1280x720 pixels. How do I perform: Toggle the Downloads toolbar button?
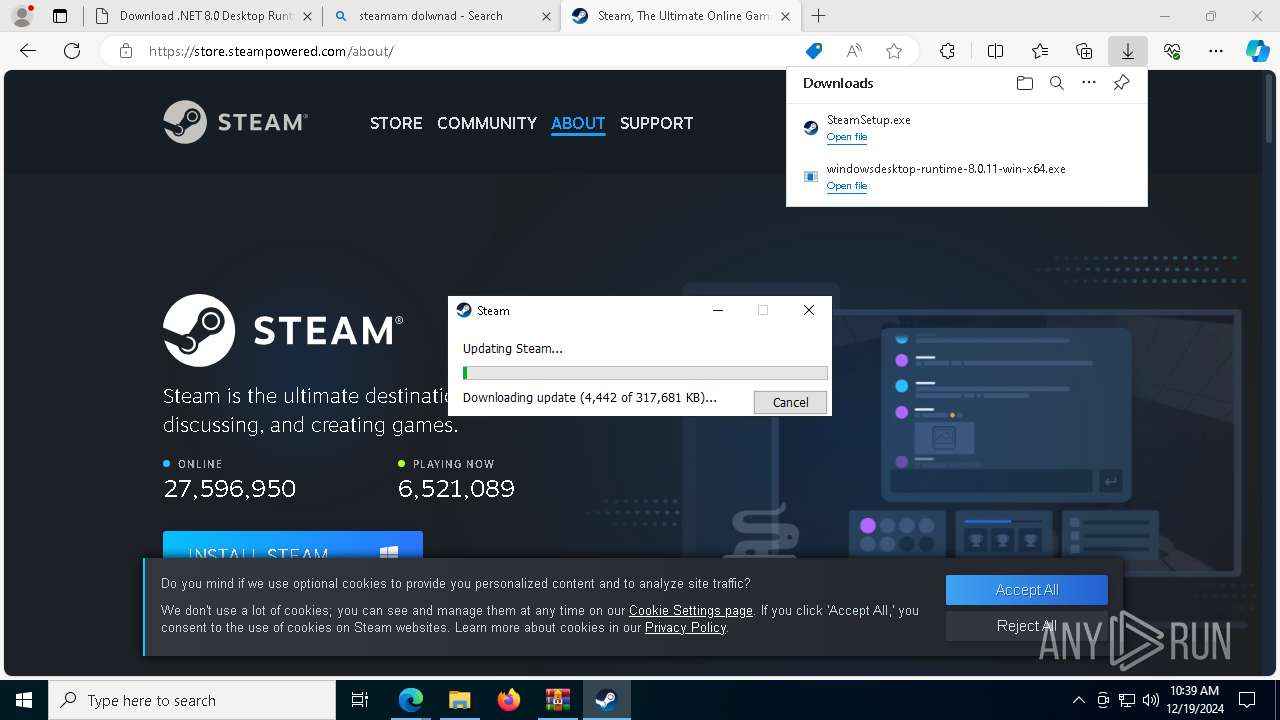[1128, 51]
